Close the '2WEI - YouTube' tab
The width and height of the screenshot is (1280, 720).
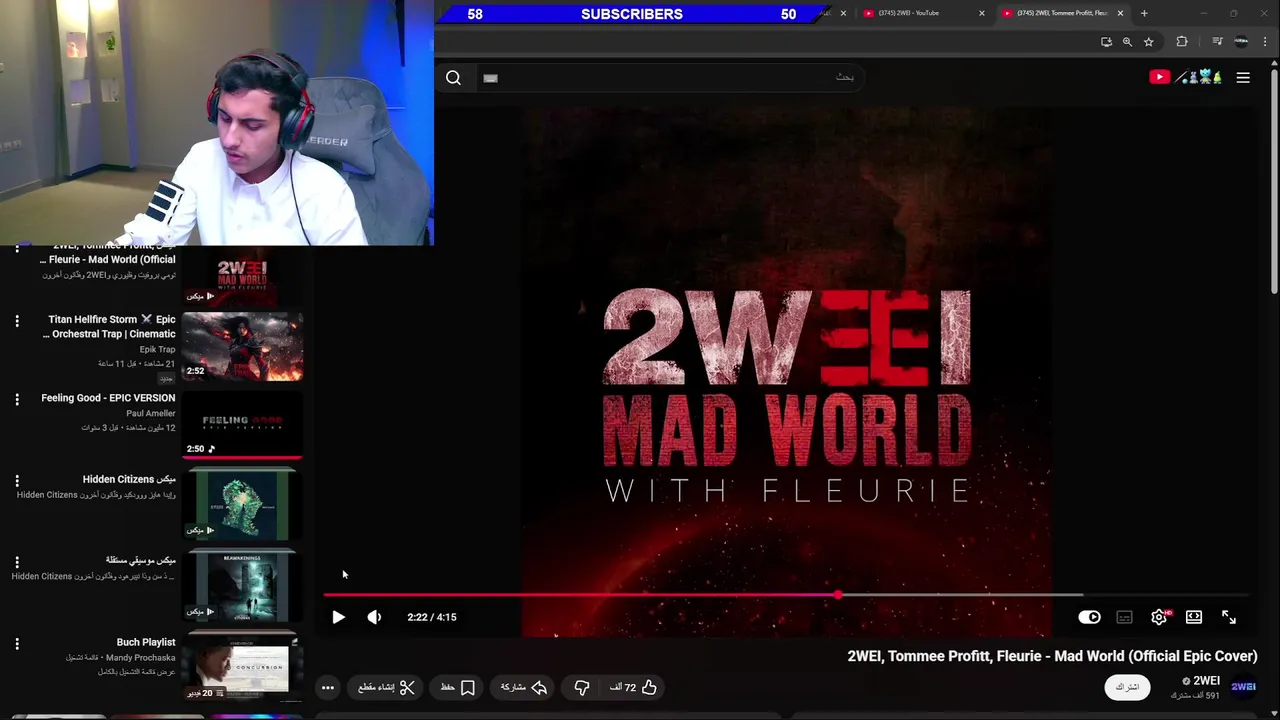pos(981,13)
